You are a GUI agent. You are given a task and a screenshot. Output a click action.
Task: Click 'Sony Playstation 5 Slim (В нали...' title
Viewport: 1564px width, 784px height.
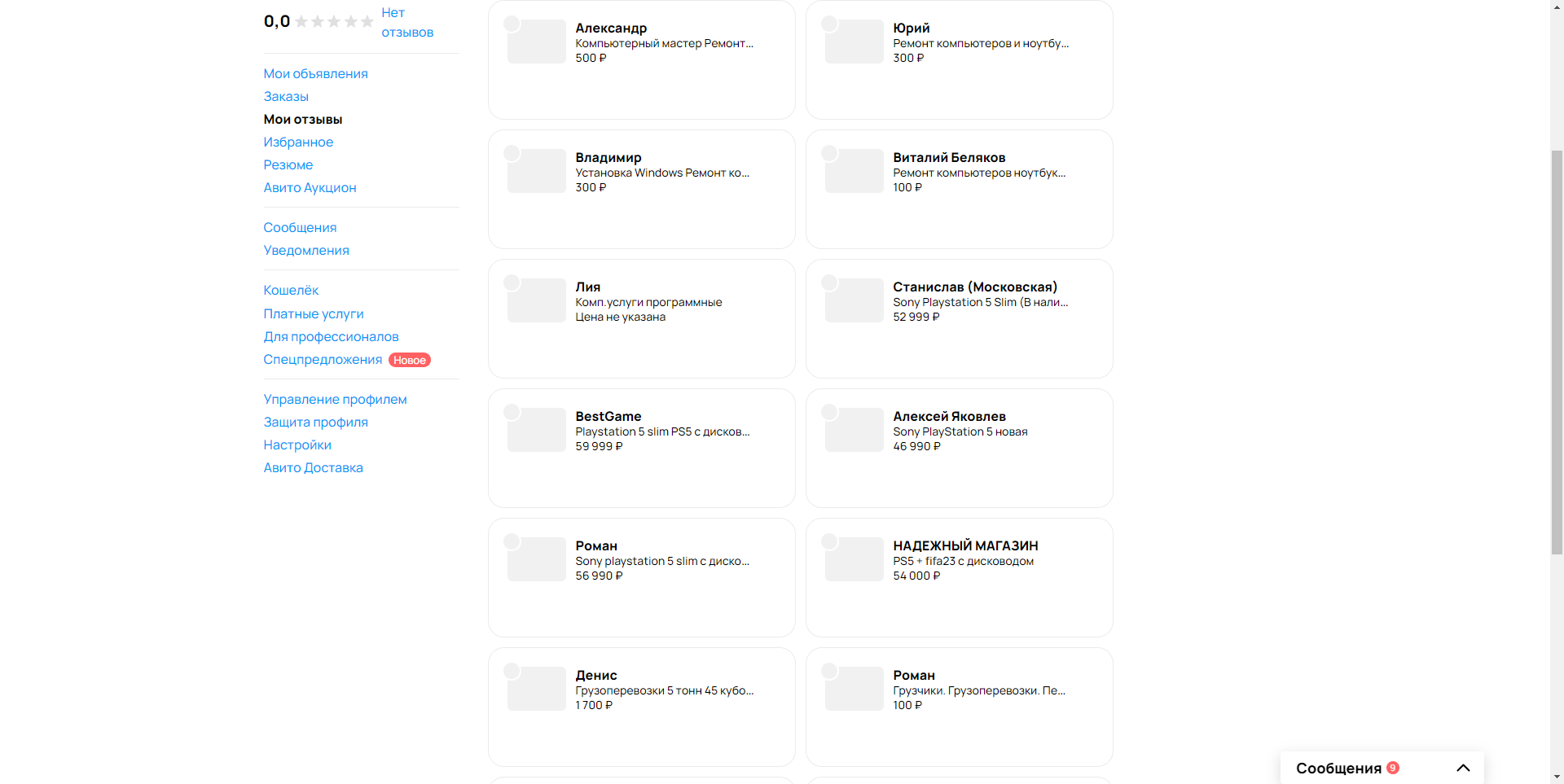(981, 303)
